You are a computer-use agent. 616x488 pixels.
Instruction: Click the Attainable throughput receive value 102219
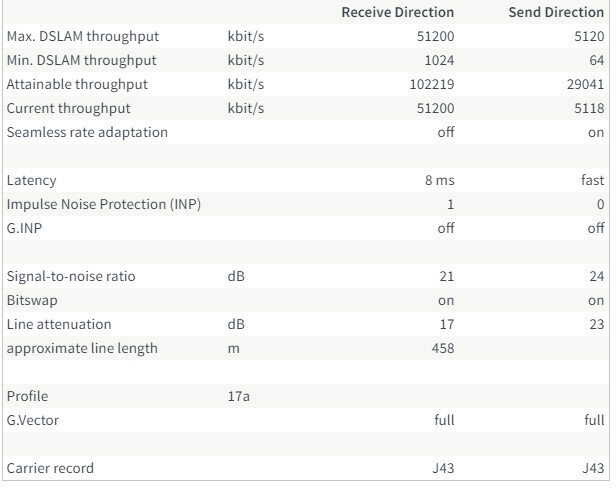[x=432, y=84]
